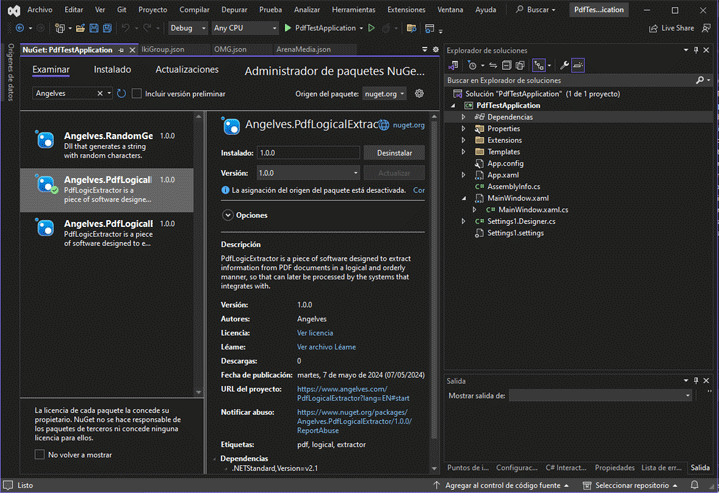Expand the Dependencias tree node
This screenshot has width=719, height=493.
(463, 117)
